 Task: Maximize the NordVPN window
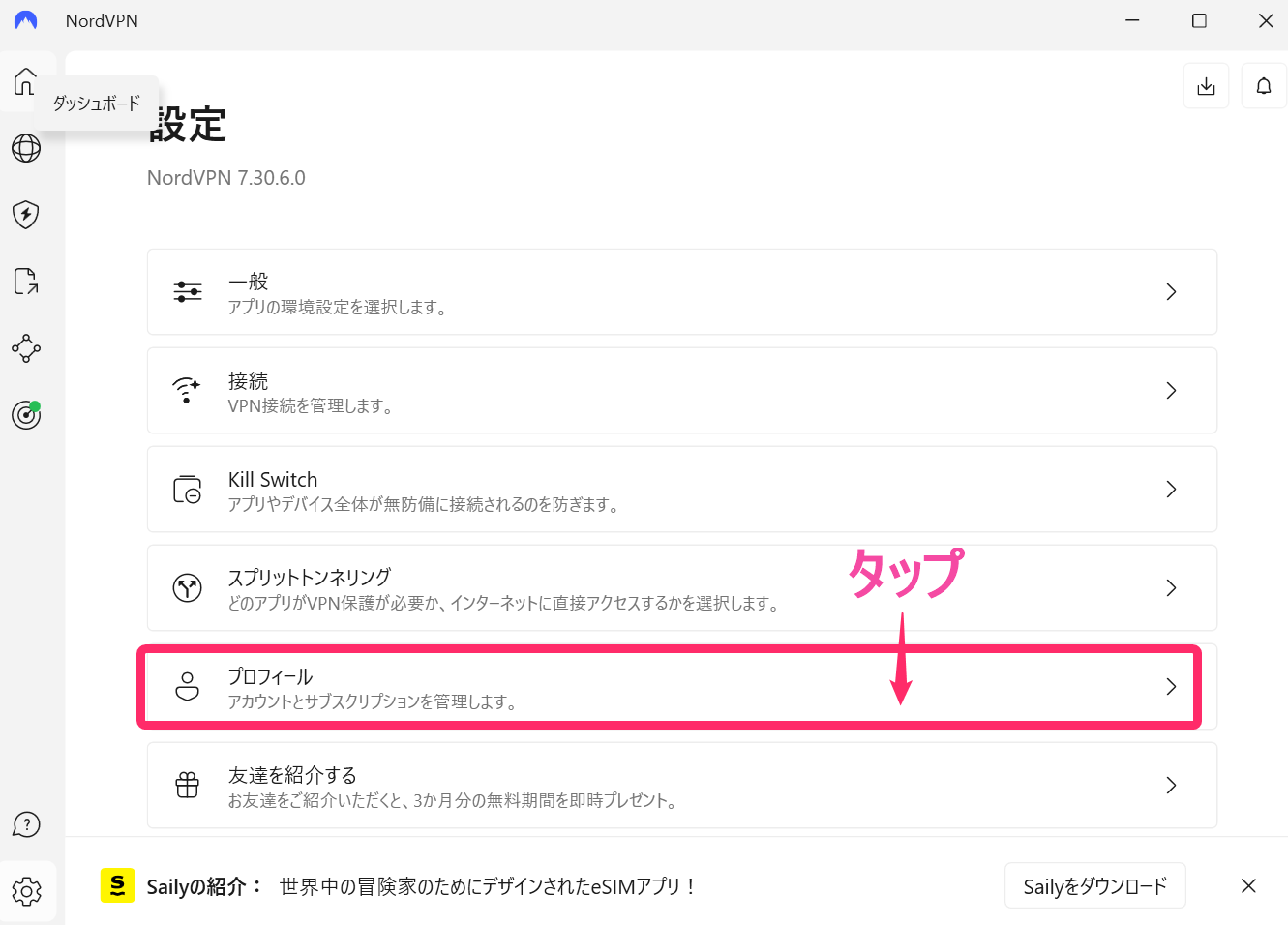coord(1199,20)
